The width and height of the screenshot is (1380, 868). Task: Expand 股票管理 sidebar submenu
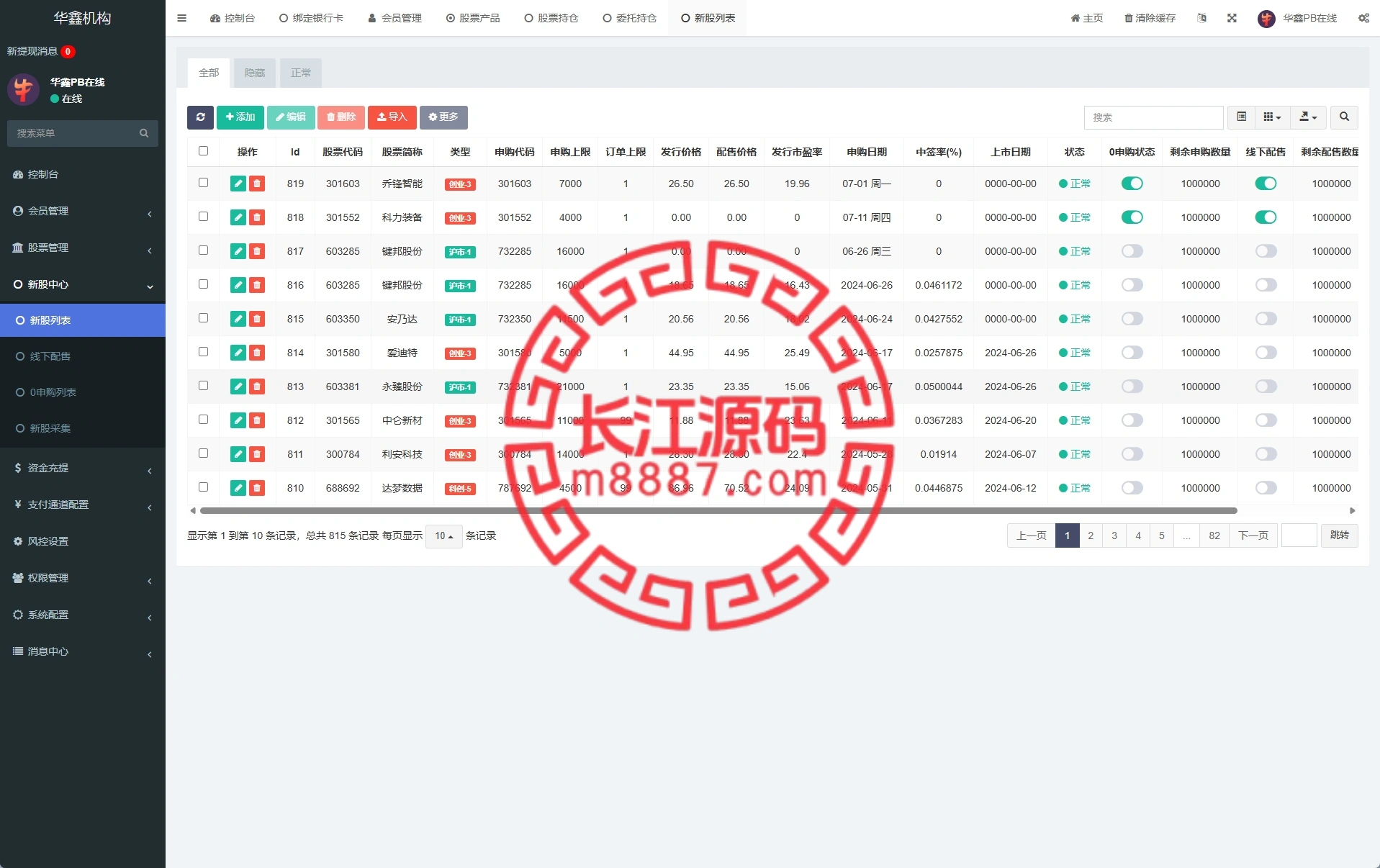pyautogui.click(x=83, y=248)
